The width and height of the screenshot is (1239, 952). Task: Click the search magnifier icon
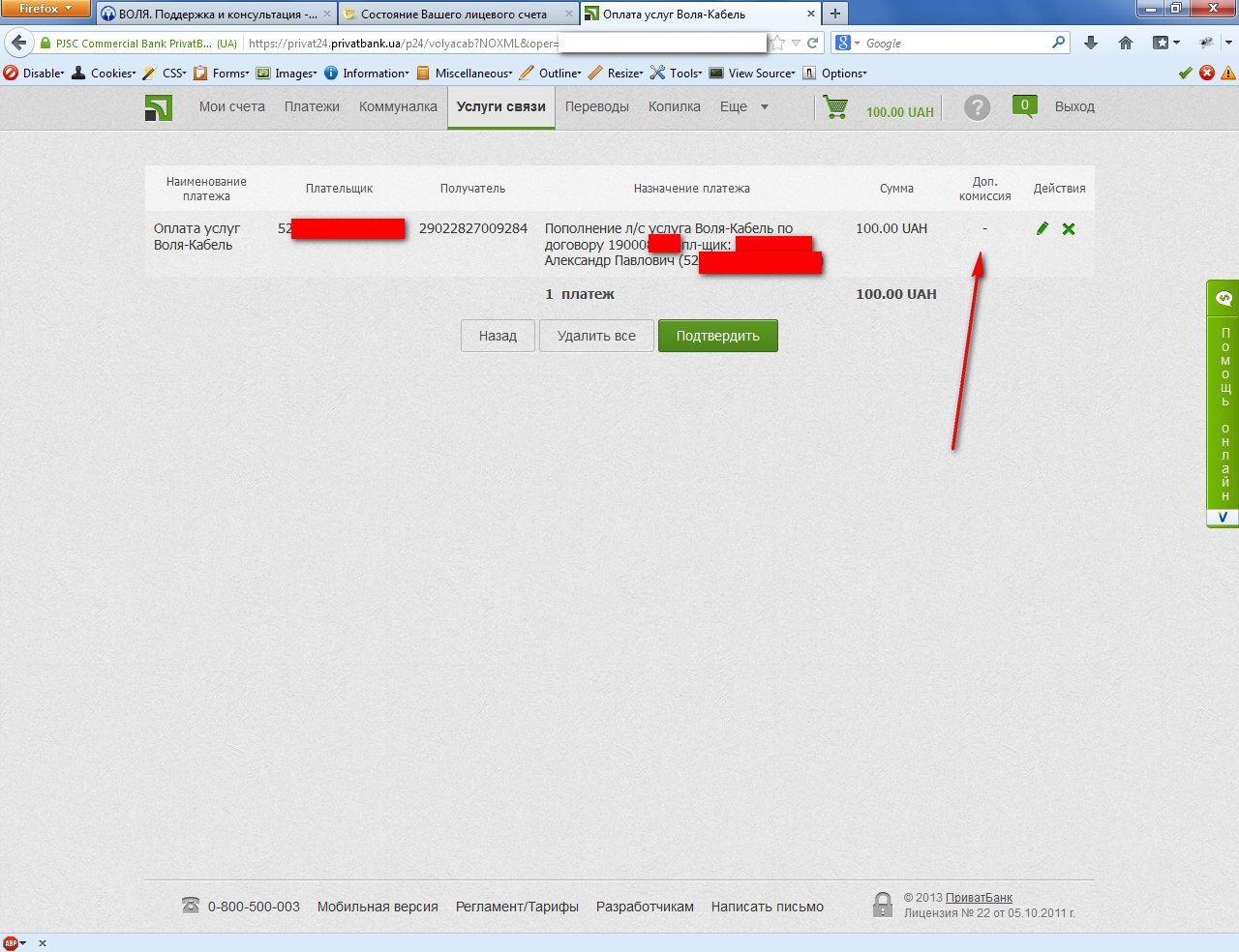point(1059,43)
